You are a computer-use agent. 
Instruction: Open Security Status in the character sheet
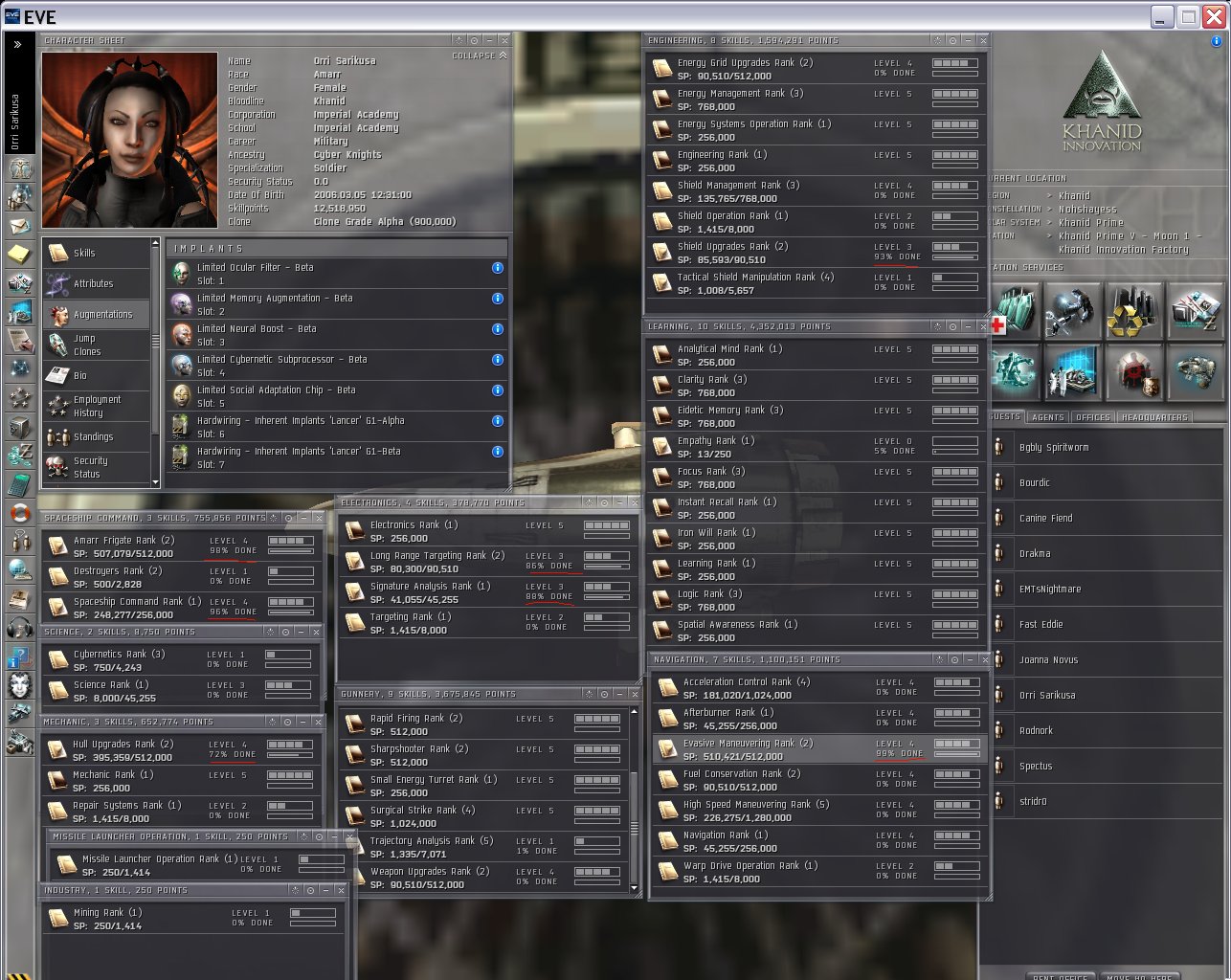[x=97, y=467]
